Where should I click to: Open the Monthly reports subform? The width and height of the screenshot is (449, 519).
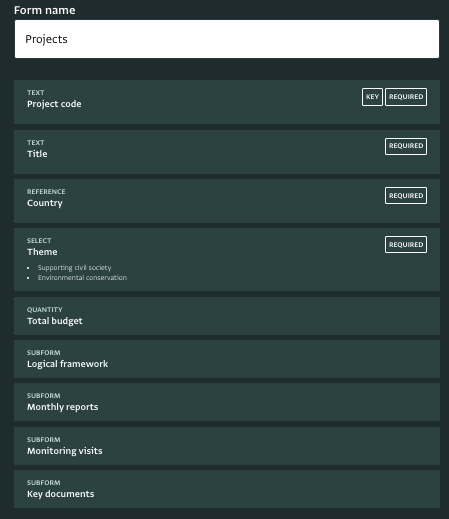227,402
